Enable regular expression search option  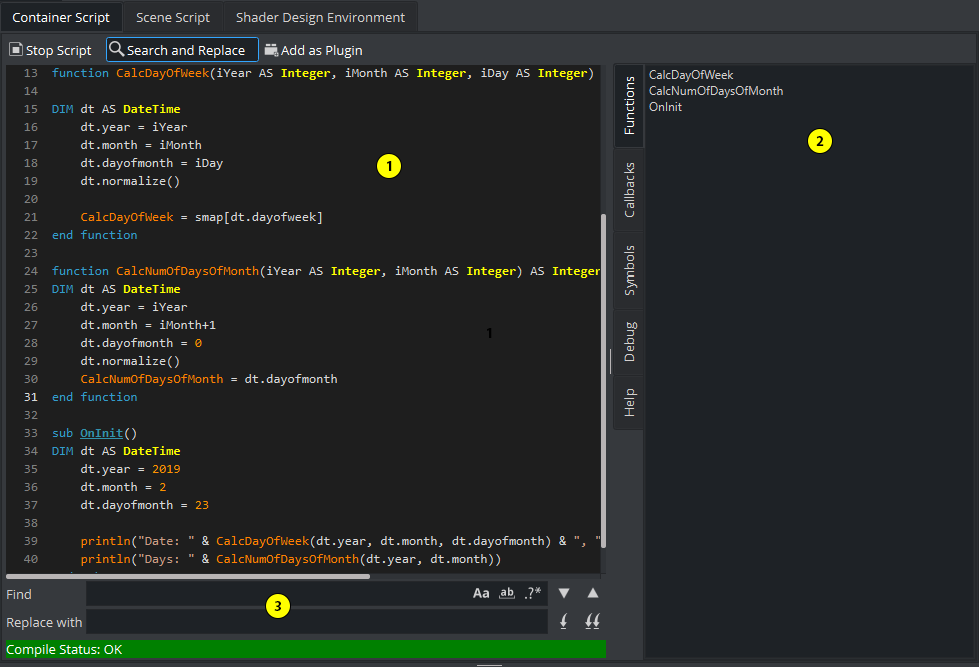[533, 593]
